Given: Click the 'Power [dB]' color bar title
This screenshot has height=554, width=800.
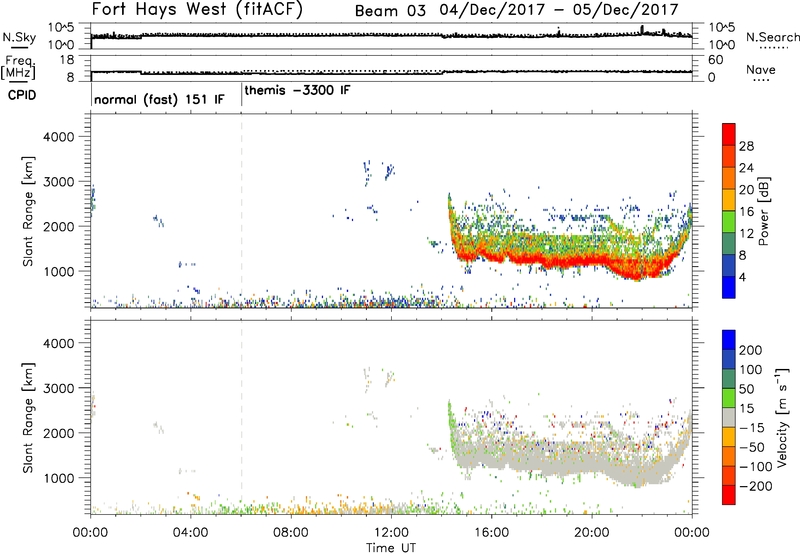Looking at the screenshot, I should coord(763,211).
